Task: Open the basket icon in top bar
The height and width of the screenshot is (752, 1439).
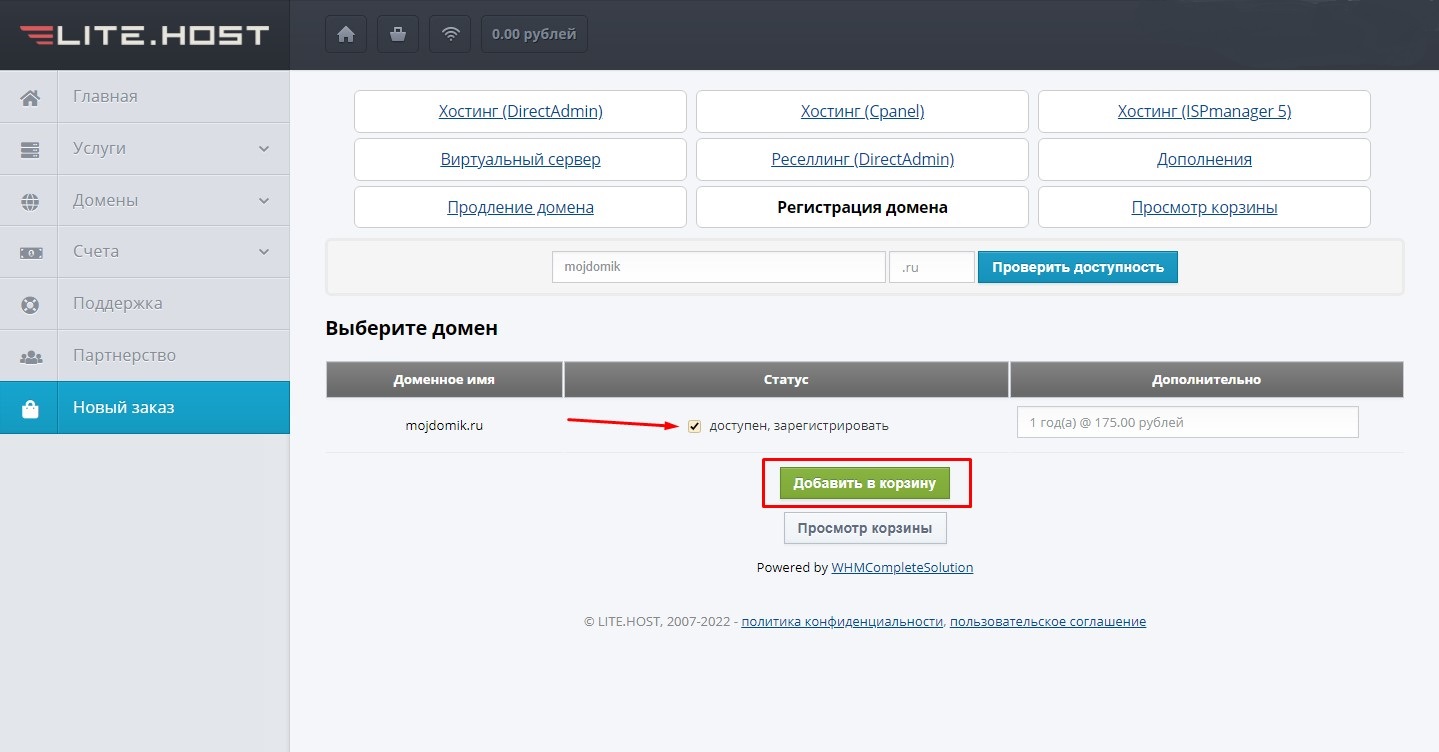Action: [x=398, y=34]
